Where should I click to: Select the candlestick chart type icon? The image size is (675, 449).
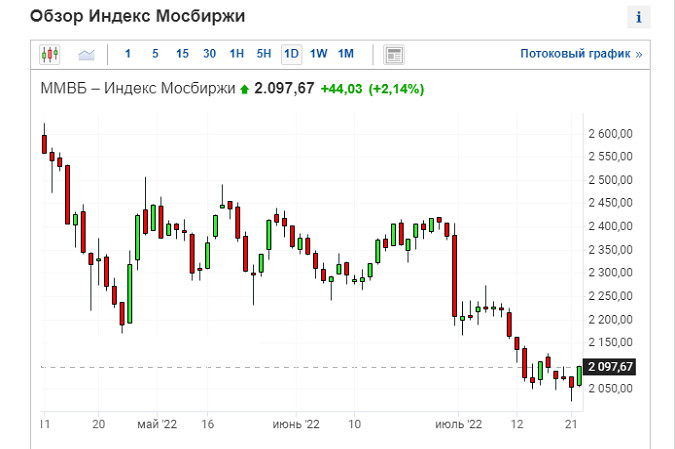[x=50, y=55]
